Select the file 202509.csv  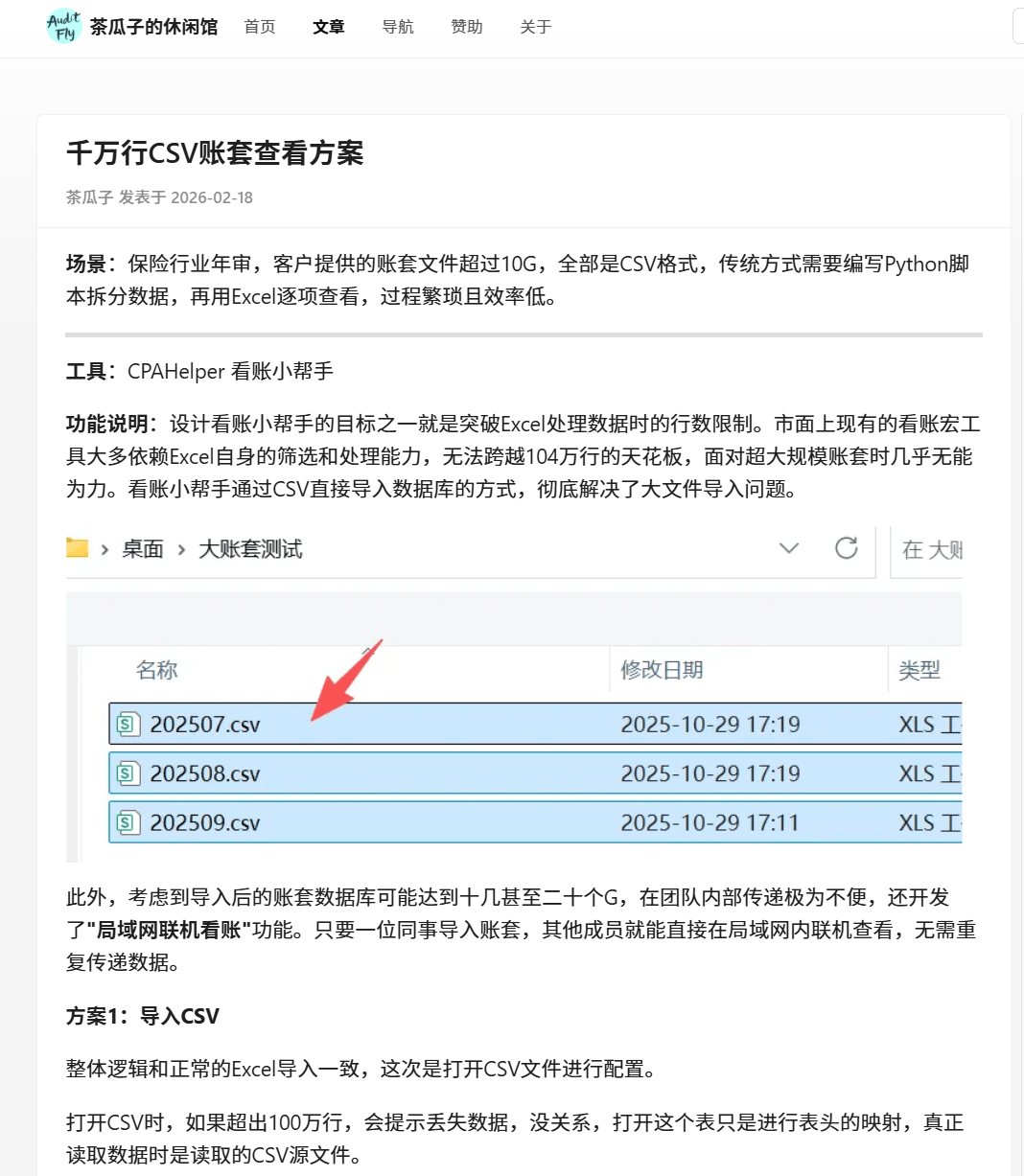point(535,822)
